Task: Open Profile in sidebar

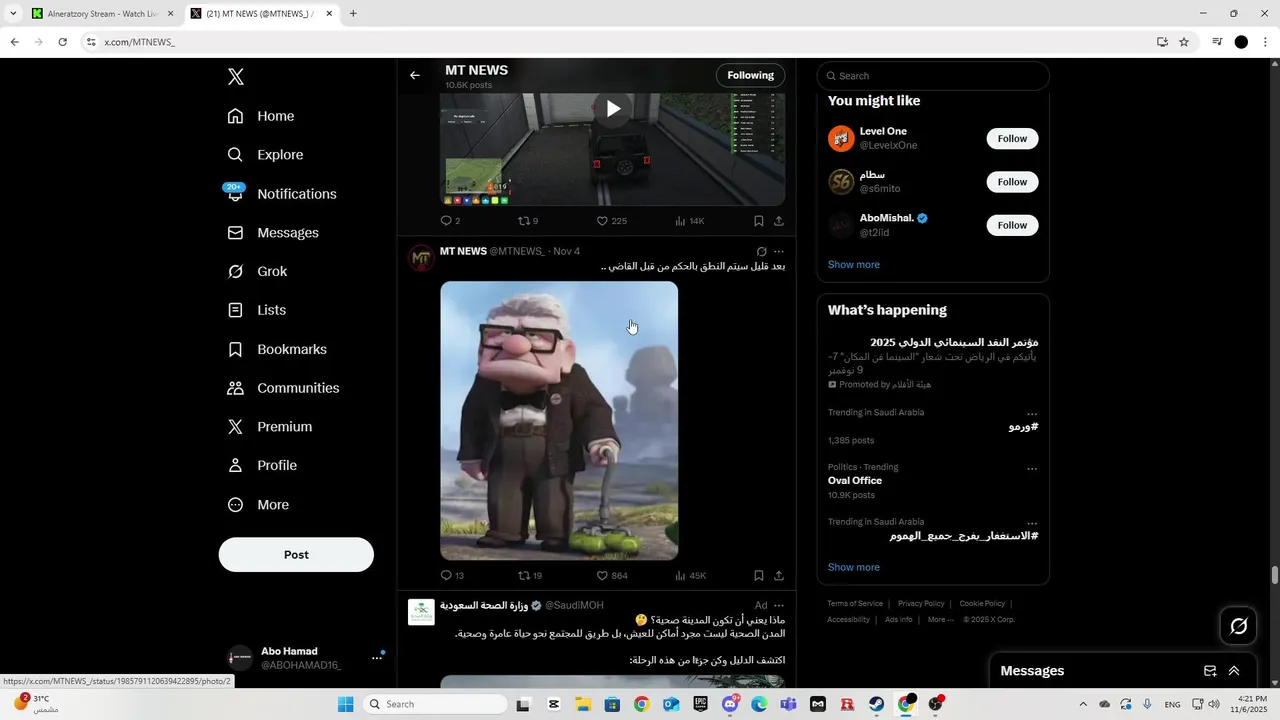Action: click(262, 466)
